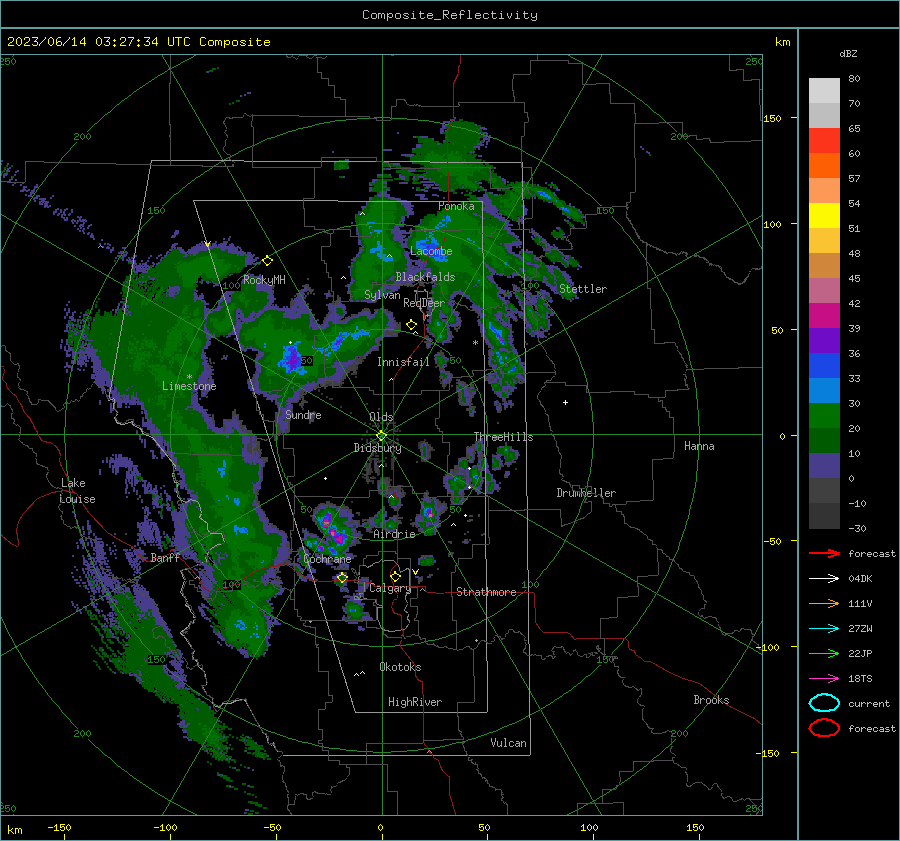Click the Innisfail town label

pos(403,362)
